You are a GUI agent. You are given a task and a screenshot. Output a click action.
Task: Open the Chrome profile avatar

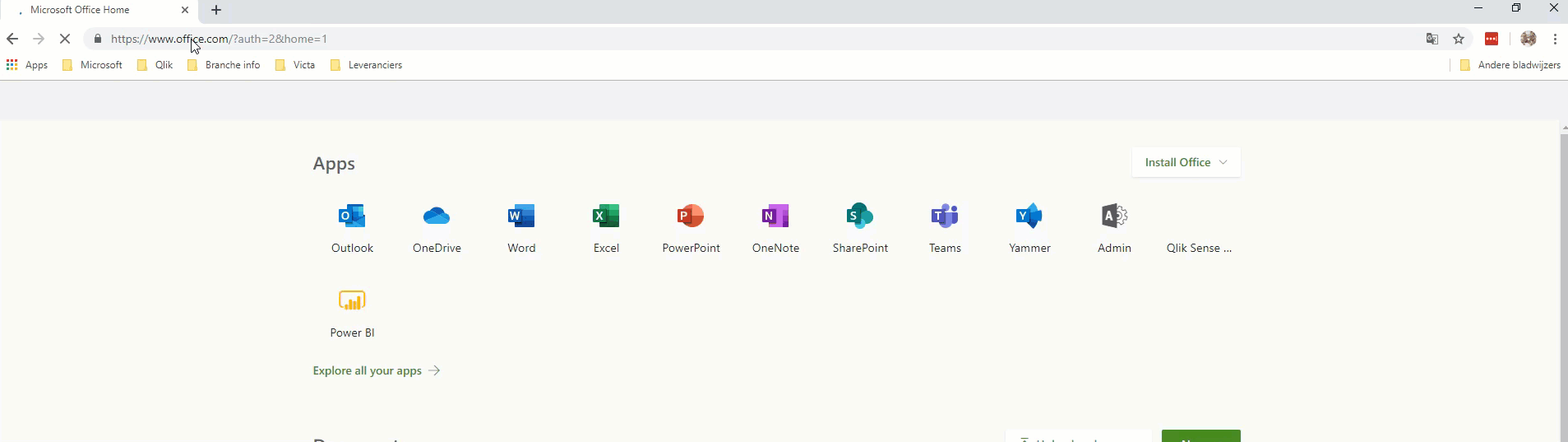pyautogui.click(x=1529, y=39)
